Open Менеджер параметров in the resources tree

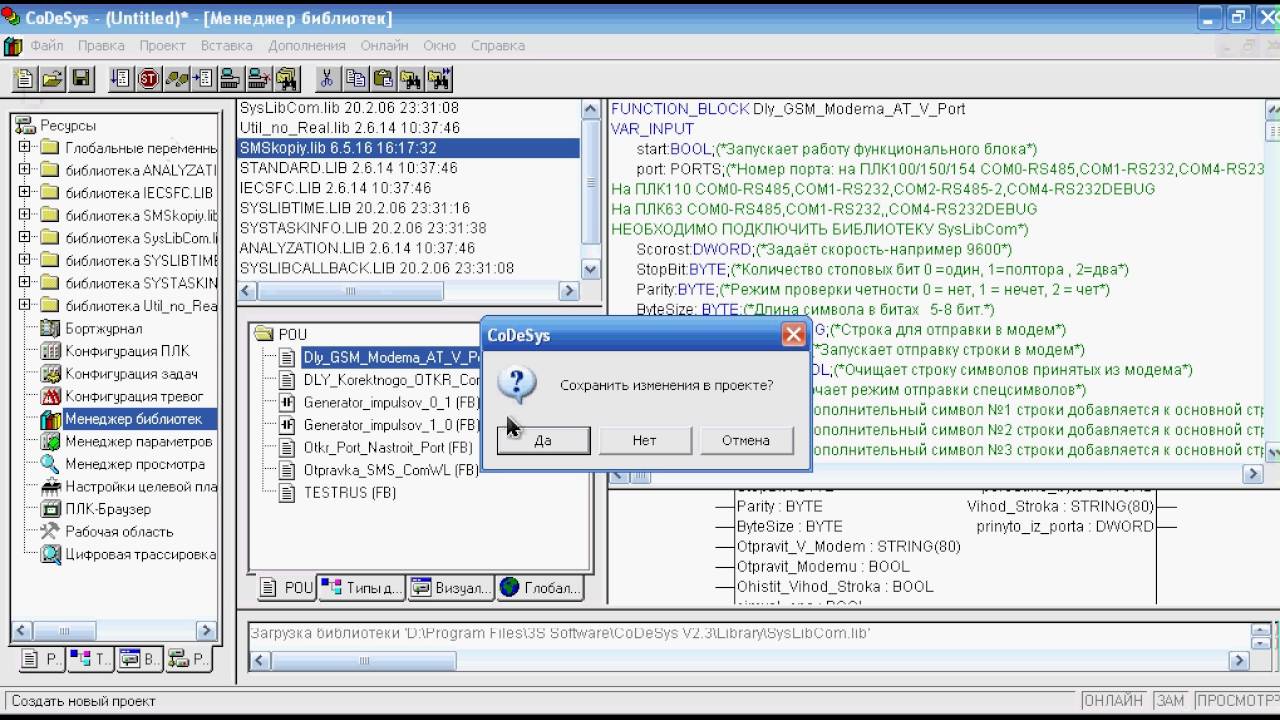[x=138, y=442]
